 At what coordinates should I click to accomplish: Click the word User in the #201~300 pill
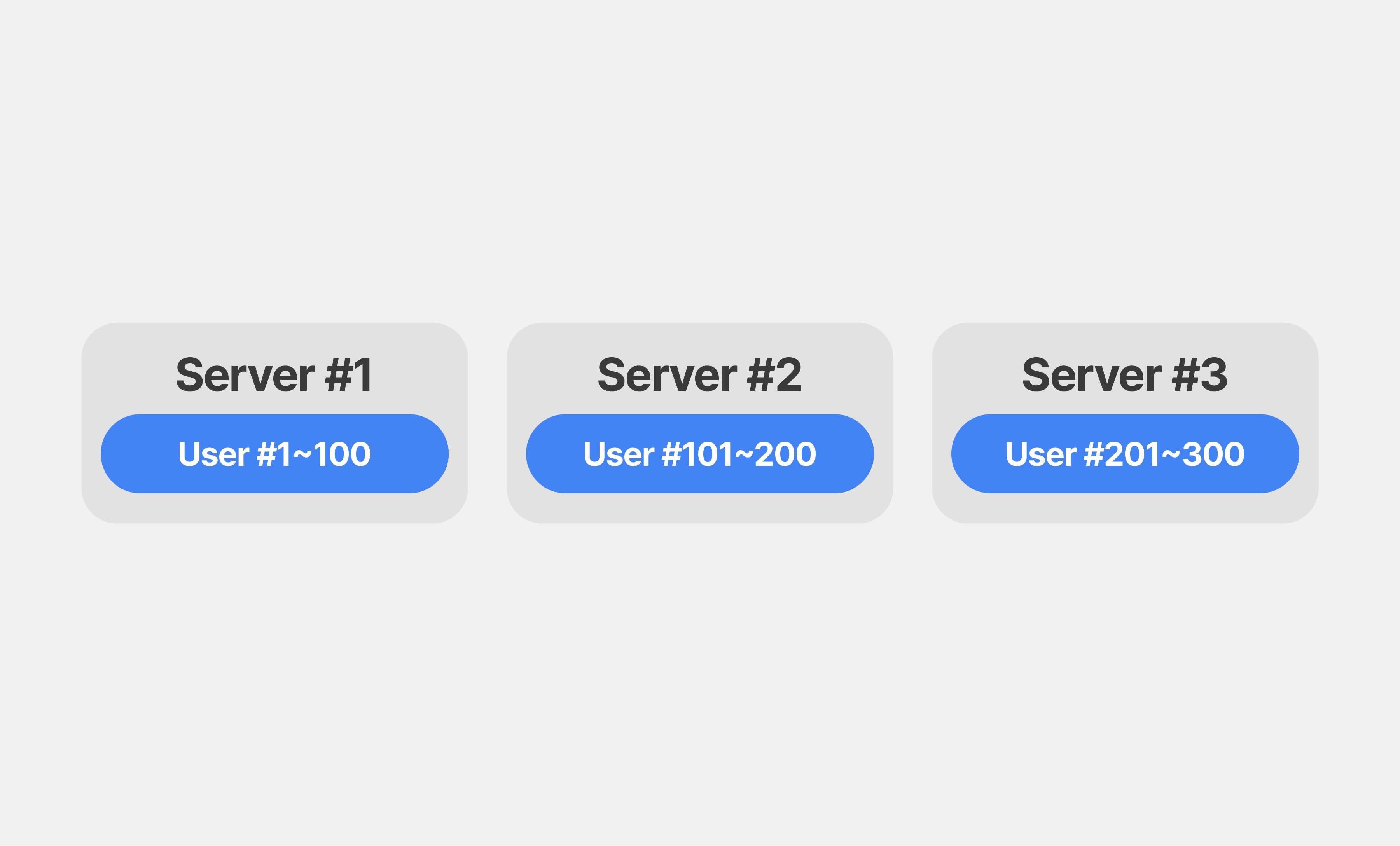(1041, 454)
